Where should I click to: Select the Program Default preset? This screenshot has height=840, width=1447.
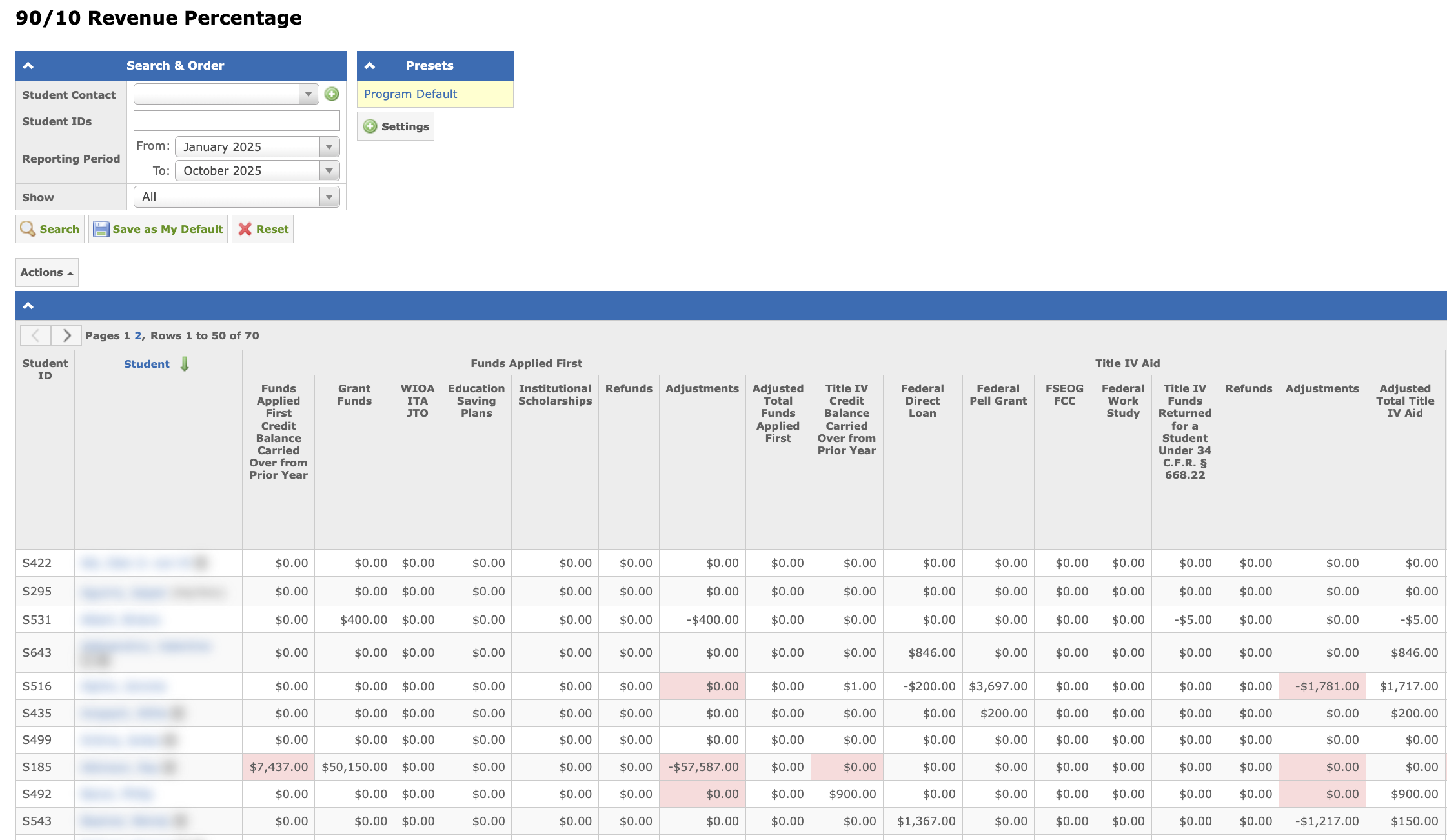410,94
